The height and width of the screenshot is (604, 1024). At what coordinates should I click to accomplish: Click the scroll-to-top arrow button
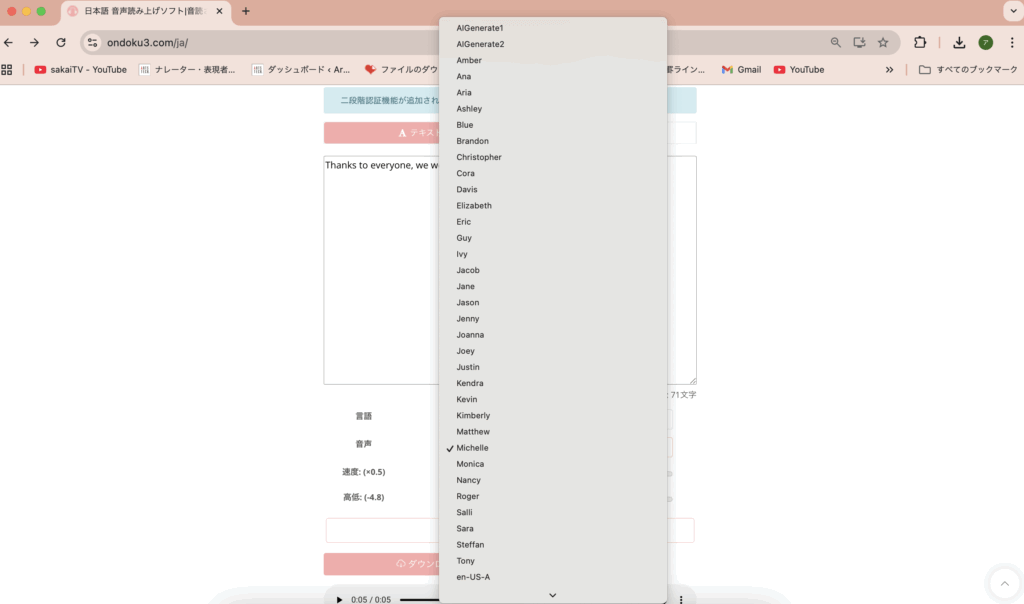(1003, 583)
